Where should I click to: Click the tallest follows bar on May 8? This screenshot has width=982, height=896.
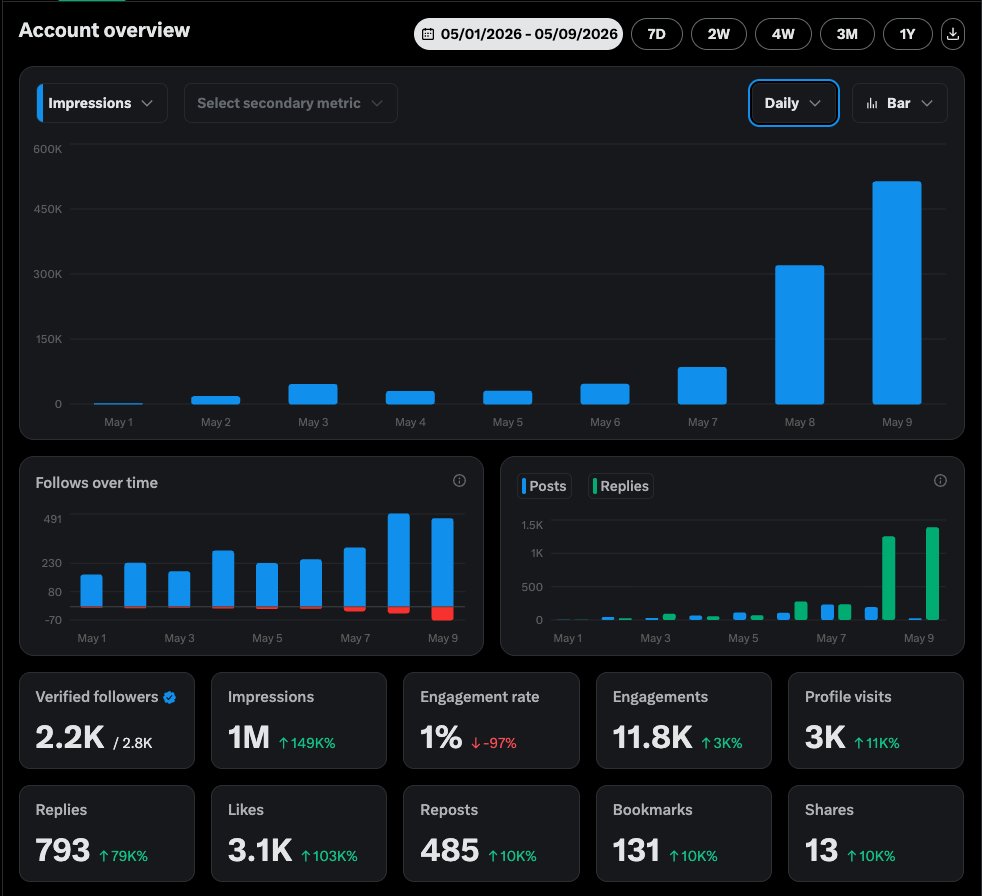398,560
